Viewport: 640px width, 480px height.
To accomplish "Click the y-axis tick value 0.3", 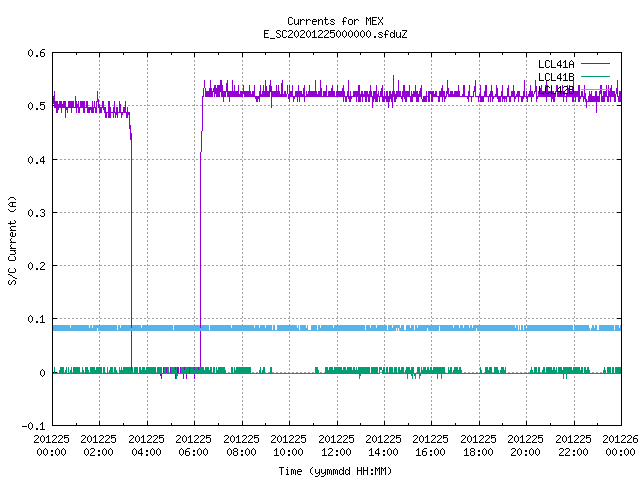I will (37, 213).
